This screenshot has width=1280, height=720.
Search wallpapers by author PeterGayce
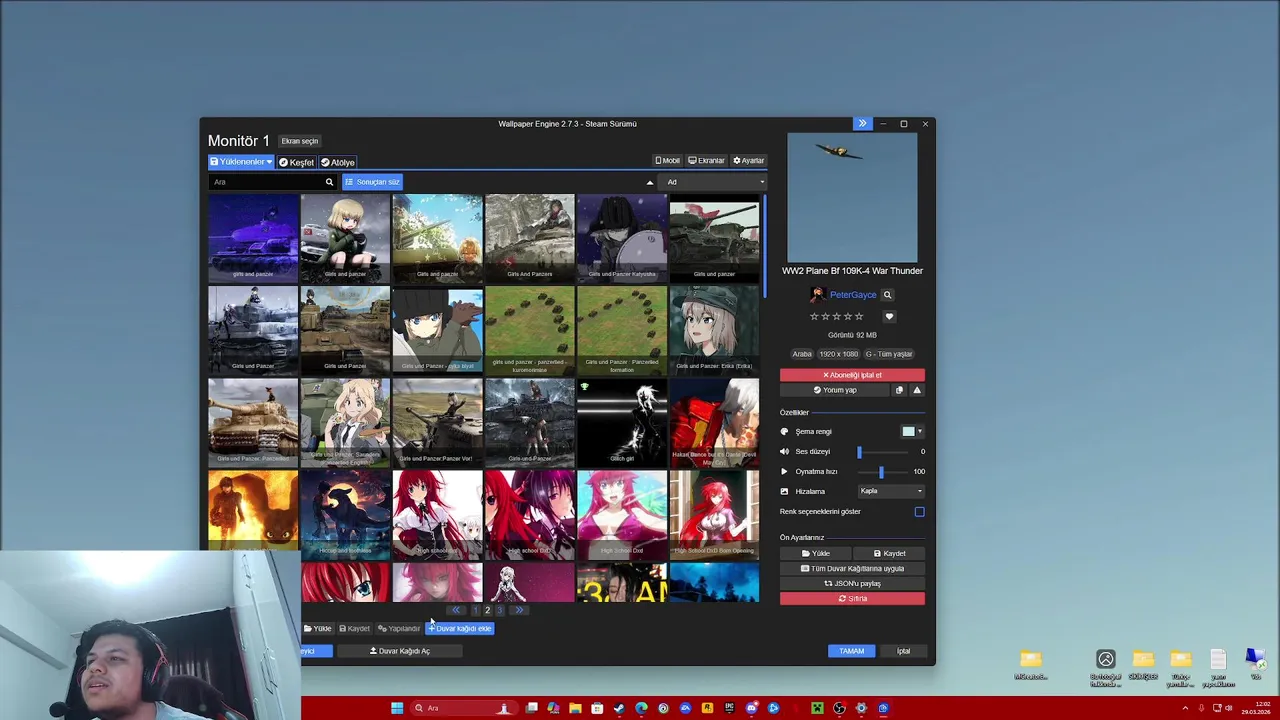pos(887,295)
